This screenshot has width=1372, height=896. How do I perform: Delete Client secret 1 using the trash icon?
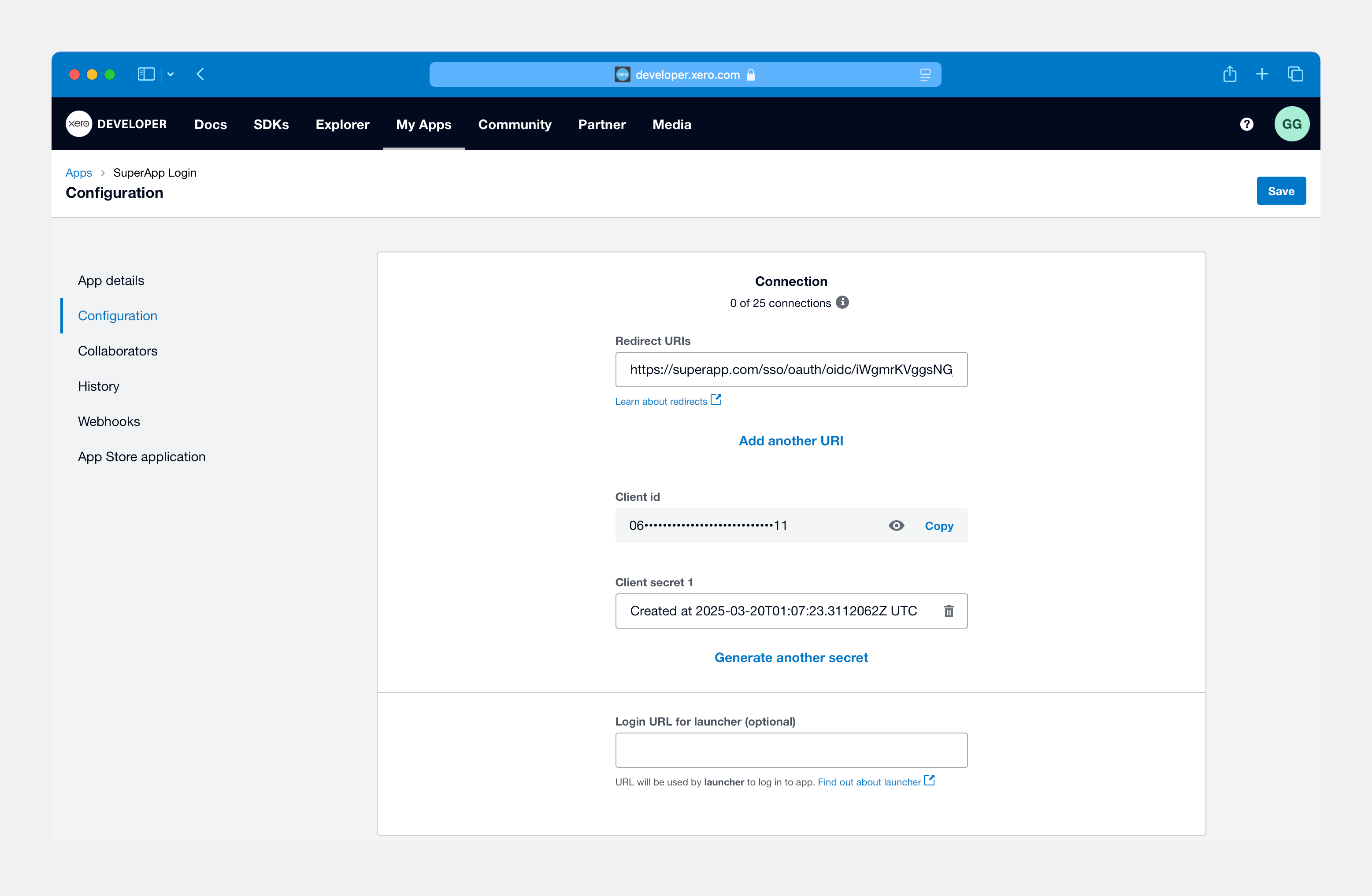[x=949, y=611]
